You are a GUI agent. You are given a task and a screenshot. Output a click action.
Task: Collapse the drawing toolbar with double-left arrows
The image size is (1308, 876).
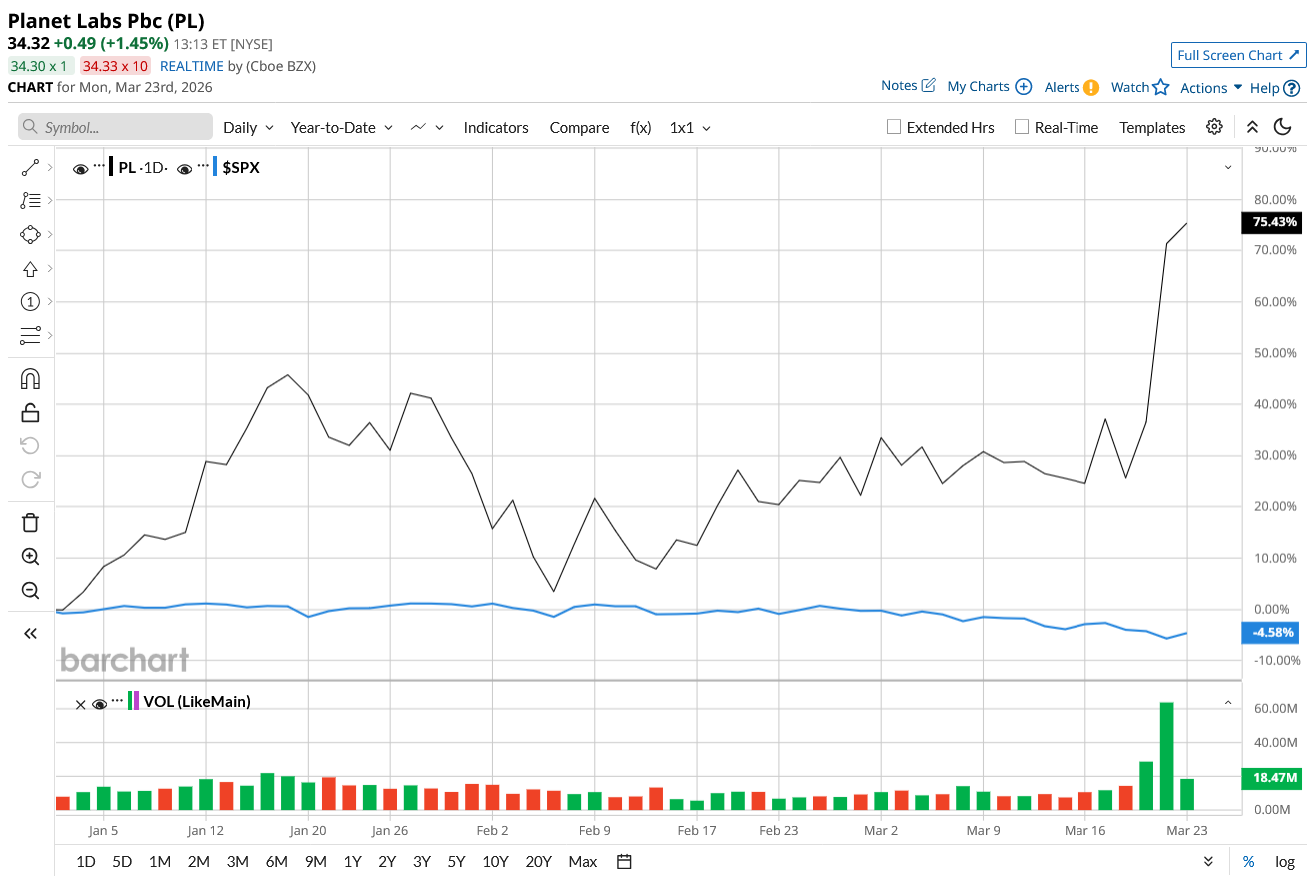(x=30, y=633)
